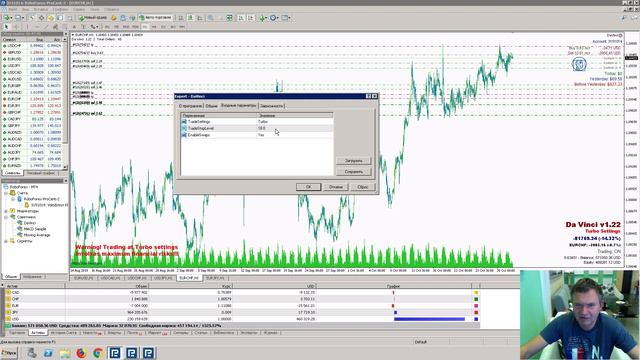This screenshot has height=360, width=640.
Task: Open the Справка menu
Action: [111, 9]
